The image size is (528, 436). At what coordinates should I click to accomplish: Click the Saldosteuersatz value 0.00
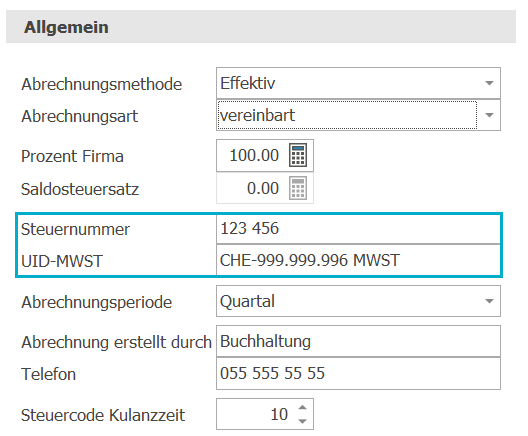coord(263,188)
